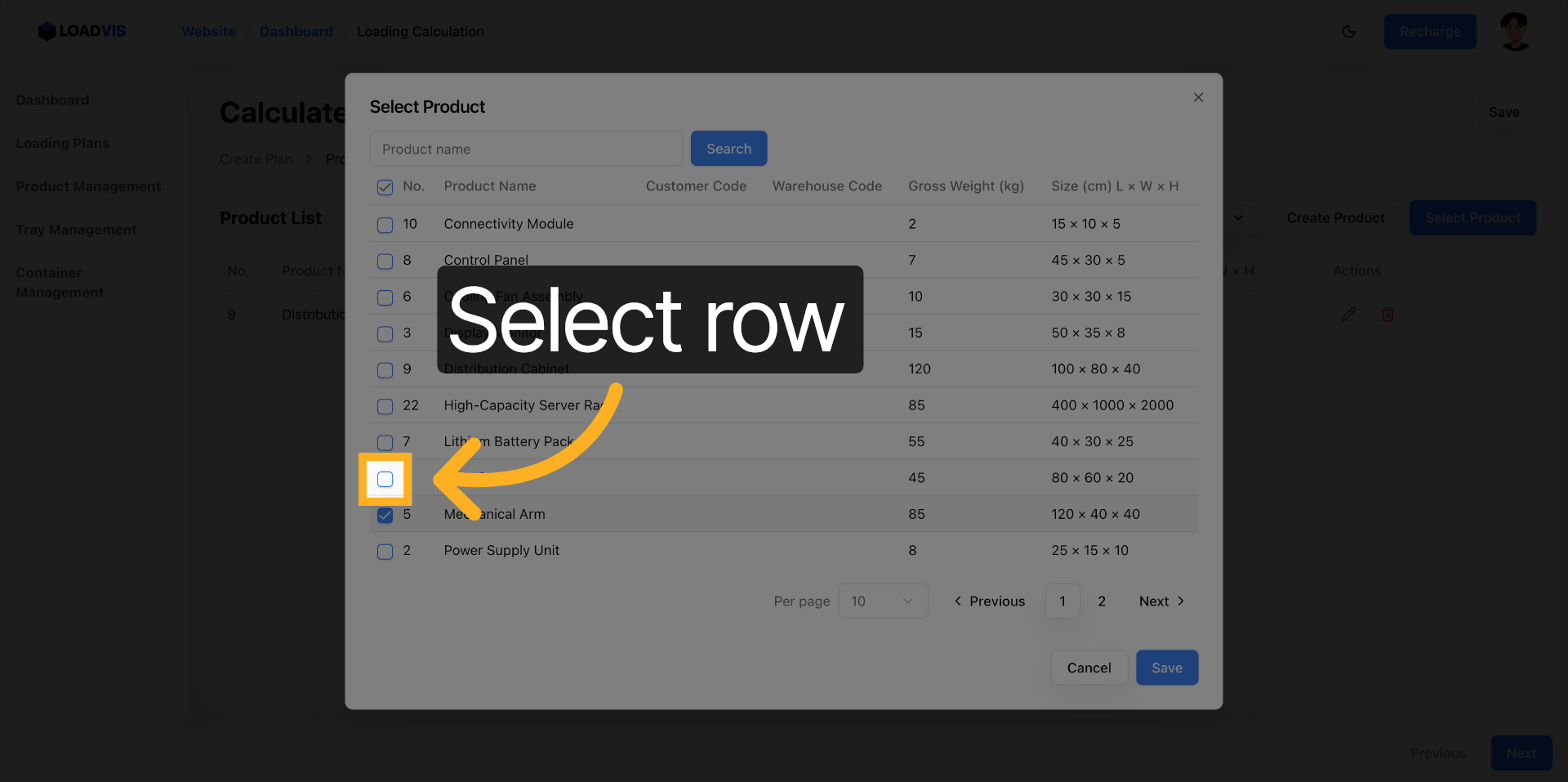Close the Select Product dialog

click(1198, 97)
